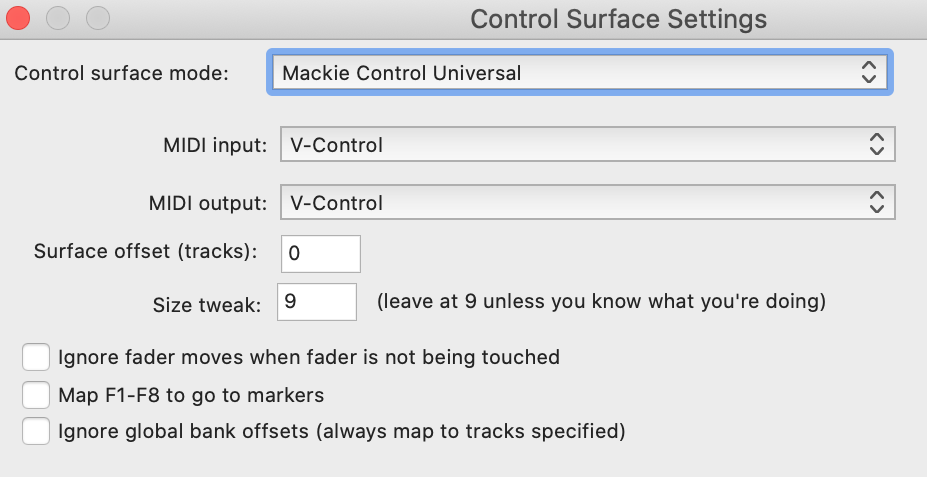Enable ignoring fader moves when not touched

tap(36, 357)
